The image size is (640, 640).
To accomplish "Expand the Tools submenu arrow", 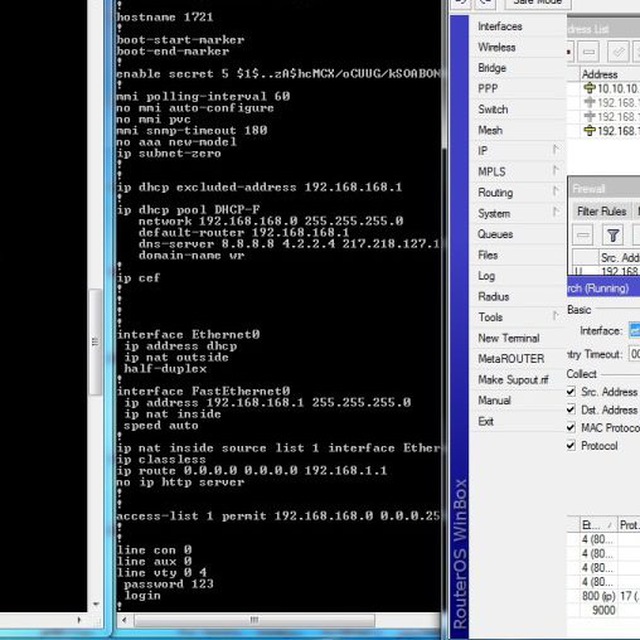I will click(556, 316).
